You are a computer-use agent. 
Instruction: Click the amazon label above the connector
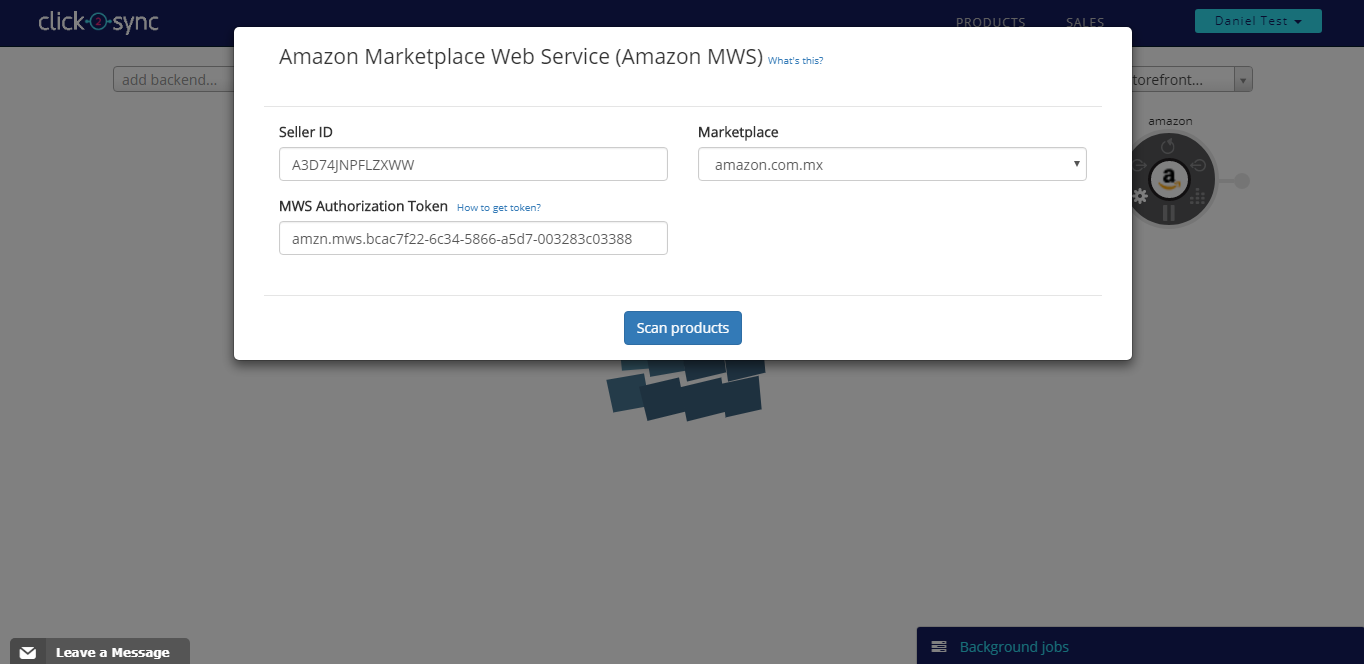tap(1170, 121)
